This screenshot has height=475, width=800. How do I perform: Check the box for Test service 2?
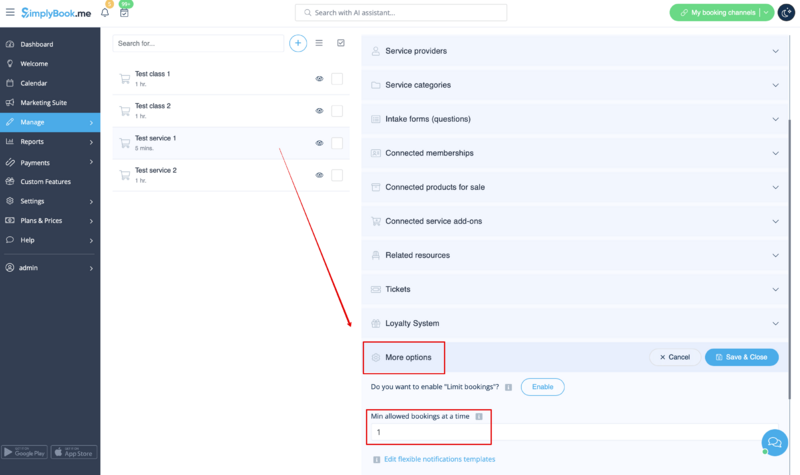click(x=337, y=175)
